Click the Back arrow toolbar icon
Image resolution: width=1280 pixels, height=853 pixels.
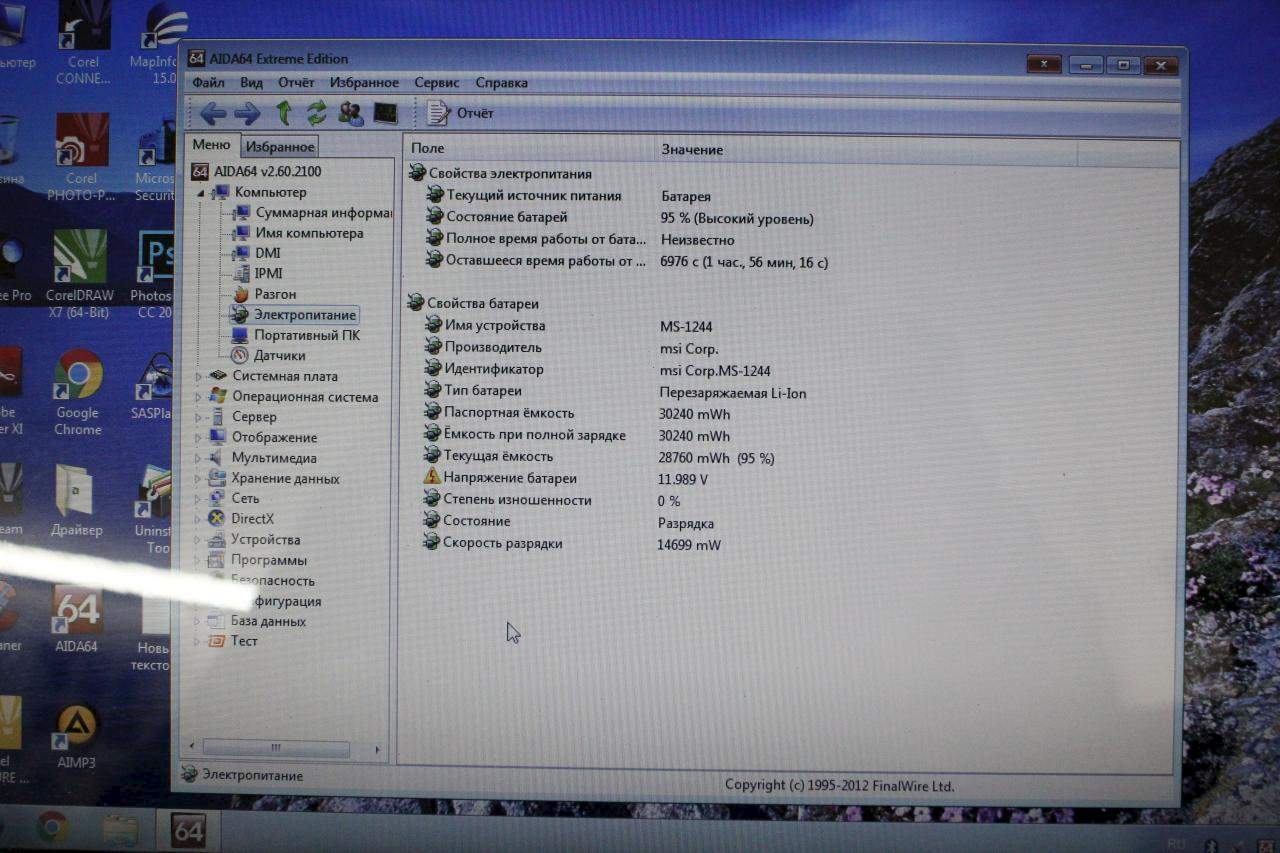[x=212, y=113]
